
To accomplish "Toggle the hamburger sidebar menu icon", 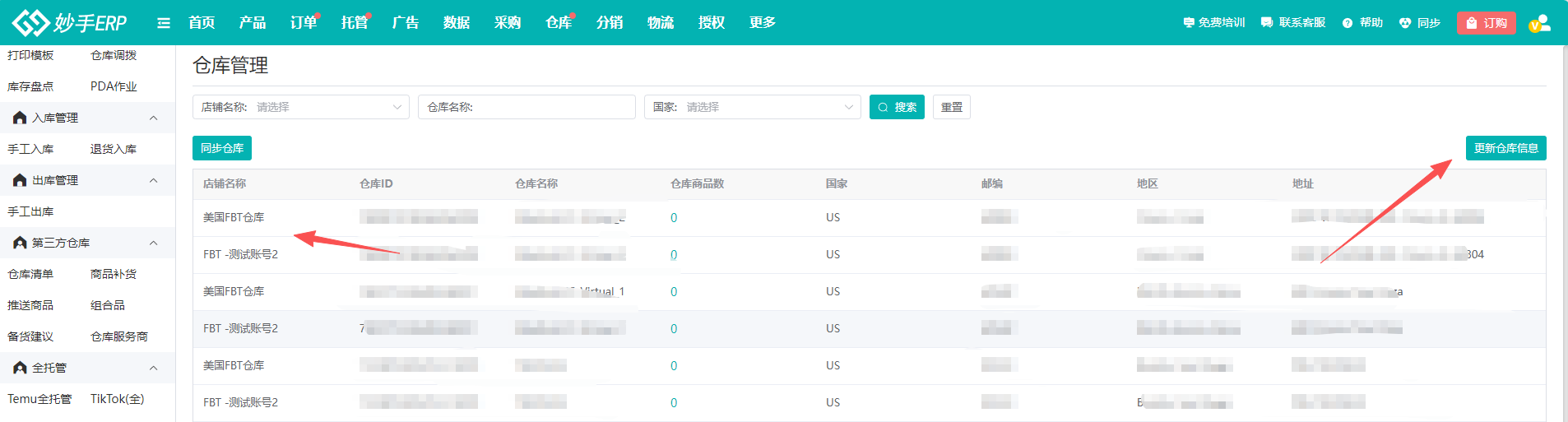I will coord(164,23).
